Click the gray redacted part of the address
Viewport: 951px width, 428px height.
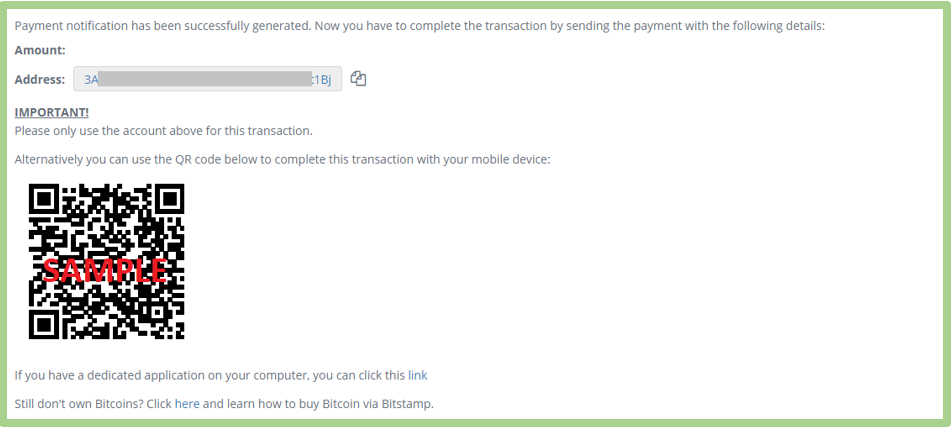(204, 79)
